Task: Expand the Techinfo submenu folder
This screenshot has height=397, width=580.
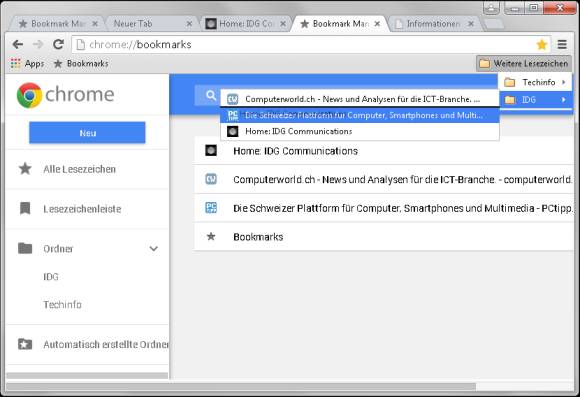Action: (x=535, y=82)
